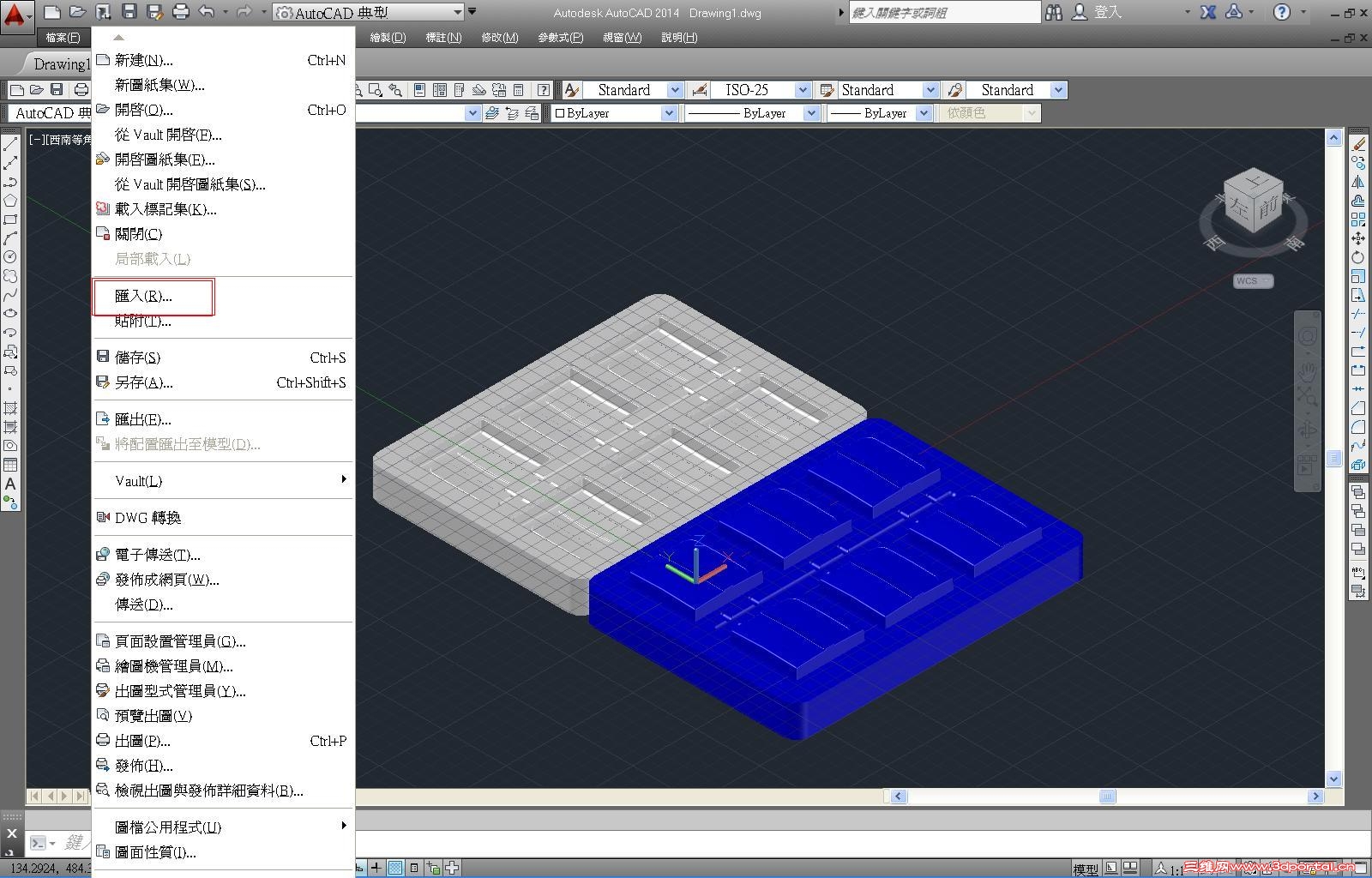This screenshot has width=1372, height=878.
Task: Toggle Dynamic Input in status bar
Action: (x=359, y=869)
